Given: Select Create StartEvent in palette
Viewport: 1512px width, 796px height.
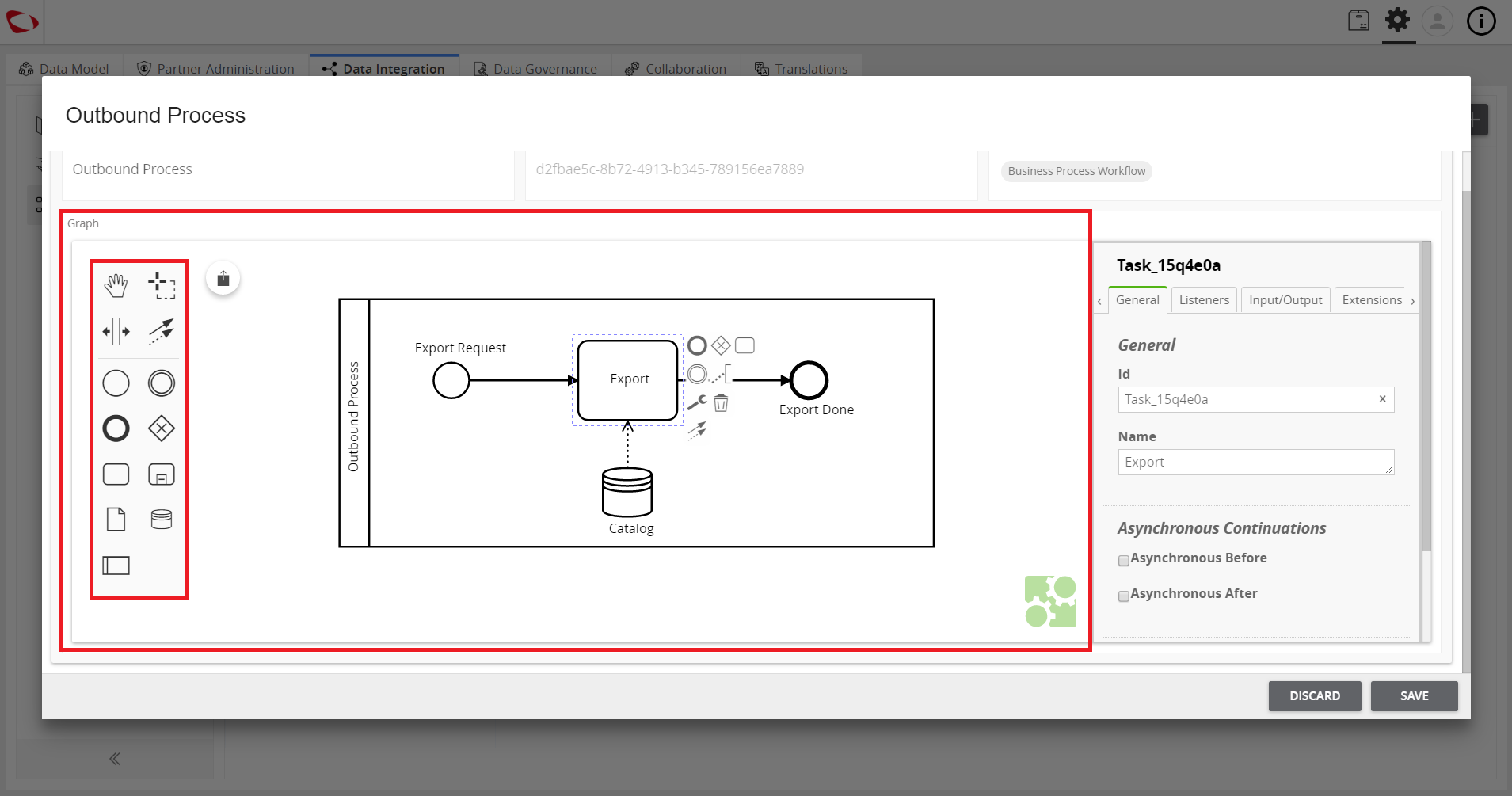Looking at the screenshot, I should [x=116, y=383].
